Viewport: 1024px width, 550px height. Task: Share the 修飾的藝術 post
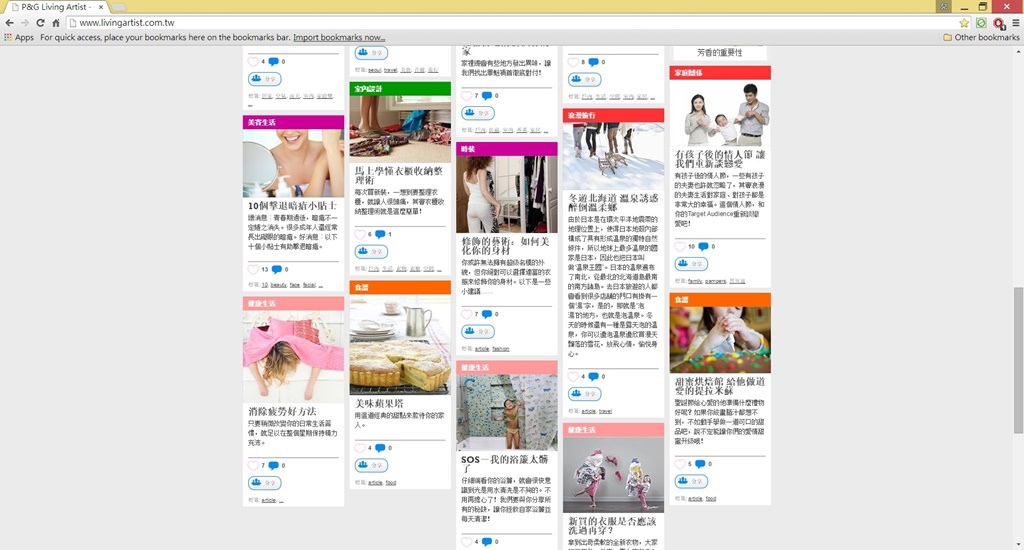[478, 331]
